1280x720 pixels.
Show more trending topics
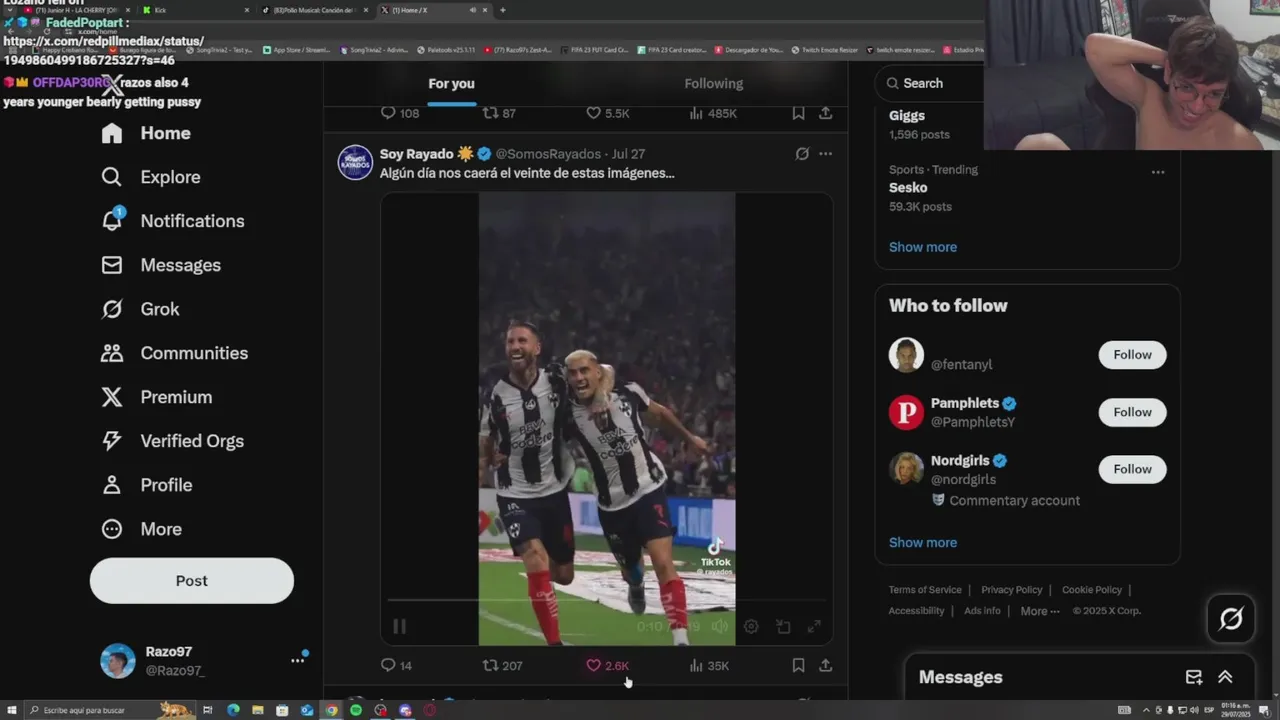coord(923,247)
